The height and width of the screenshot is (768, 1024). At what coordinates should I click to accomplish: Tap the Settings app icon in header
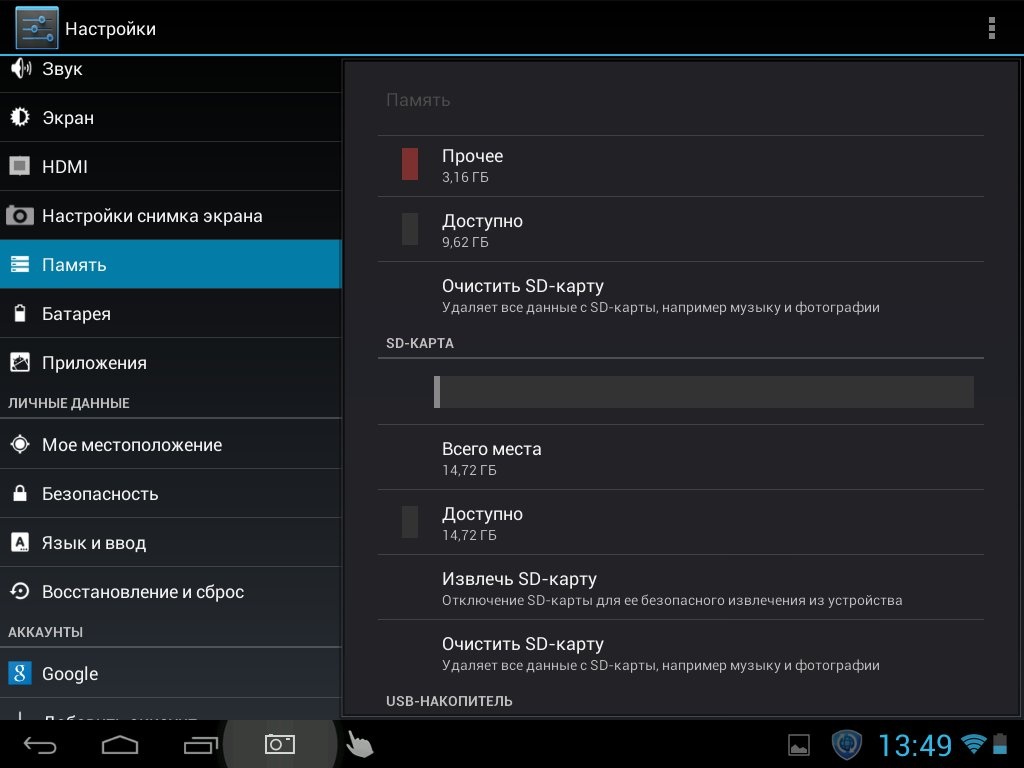pyautogui.click(x=37, y=28)
